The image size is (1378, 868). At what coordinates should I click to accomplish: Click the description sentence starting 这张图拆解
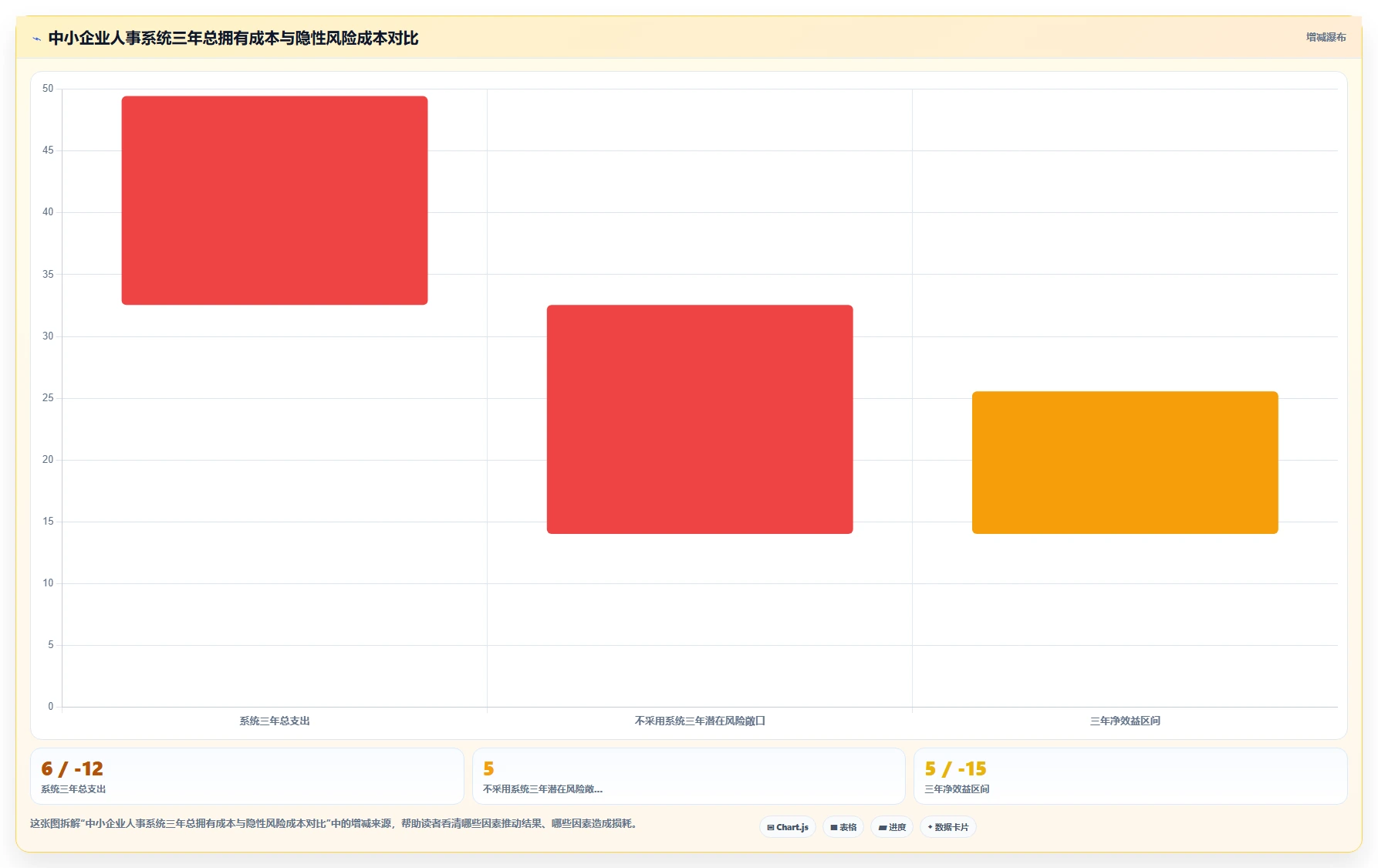coord(335,824)
